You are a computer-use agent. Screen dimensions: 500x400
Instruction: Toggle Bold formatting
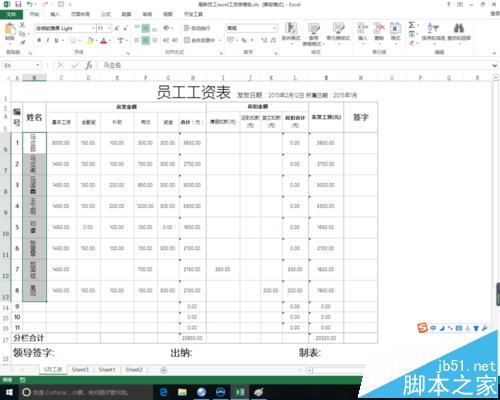point(39,40)
